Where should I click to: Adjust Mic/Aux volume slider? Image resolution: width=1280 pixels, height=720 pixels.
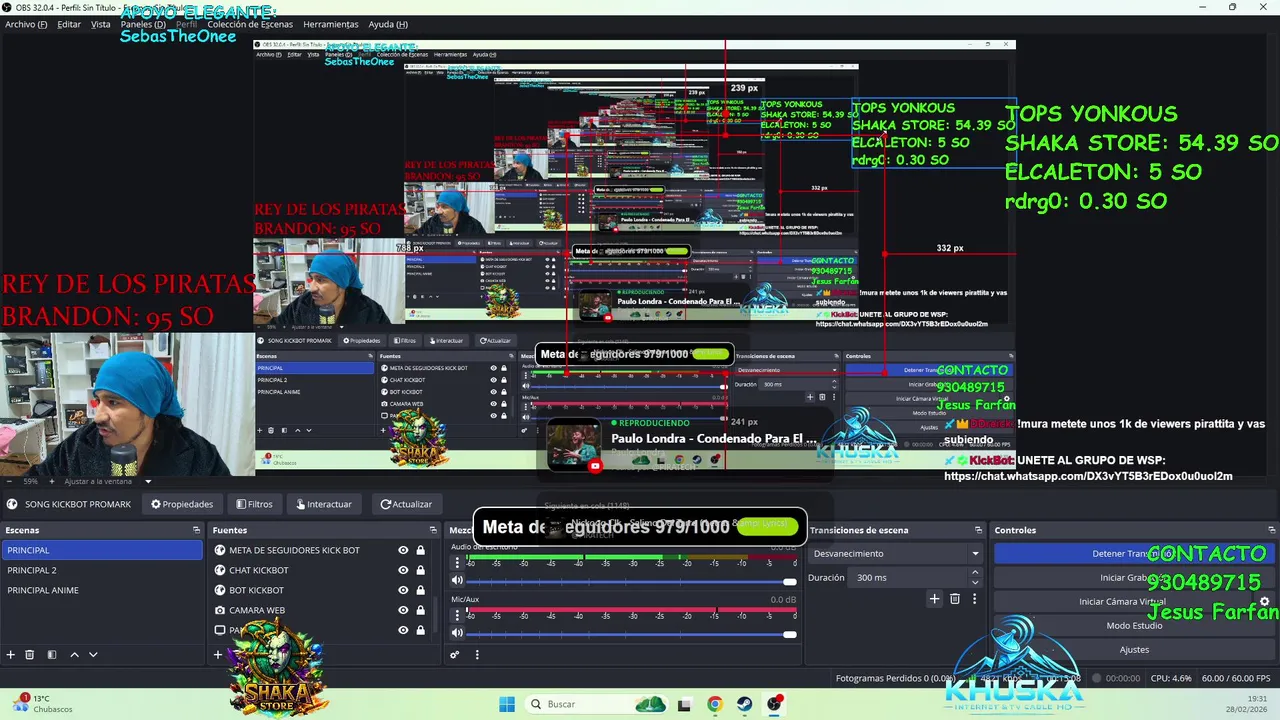(x=630, y=634)
